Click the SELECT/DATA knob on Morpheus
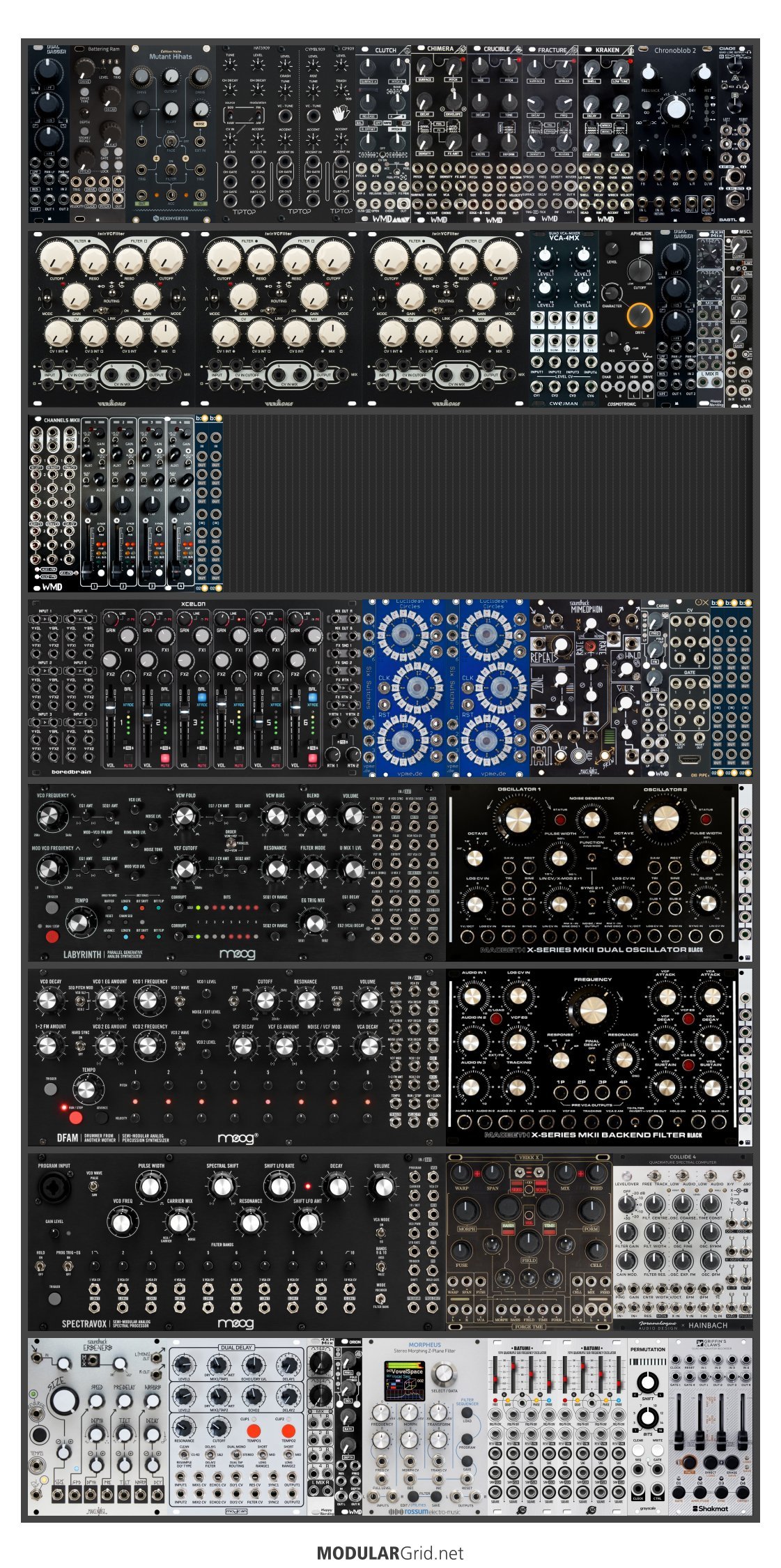 pos(443,1373)
